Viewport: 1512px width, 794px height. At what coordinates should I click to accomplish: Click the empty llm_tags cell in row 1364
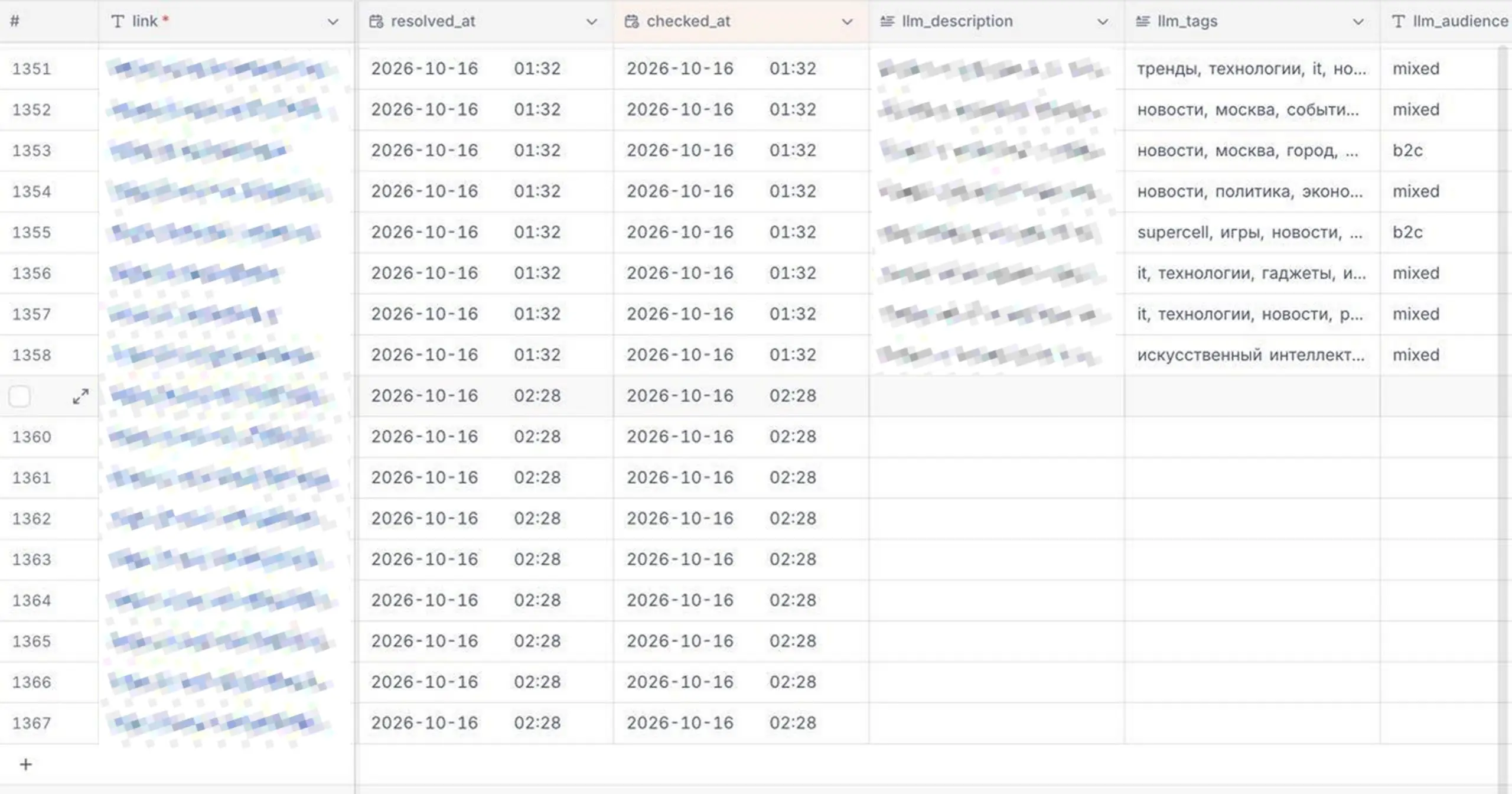tap(1252, 601)
